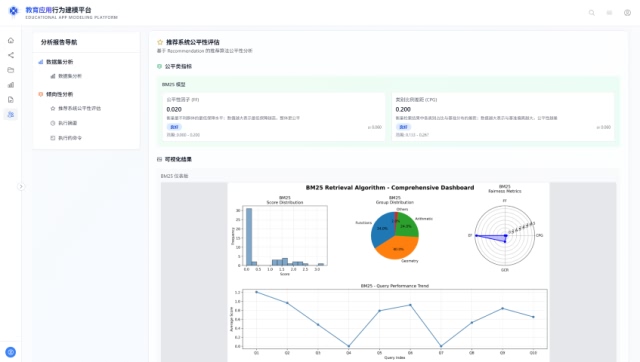The height and width of the screenshot is (362, 640).
Task: Open the bar chart icon in sidebar
Action: 11,85
